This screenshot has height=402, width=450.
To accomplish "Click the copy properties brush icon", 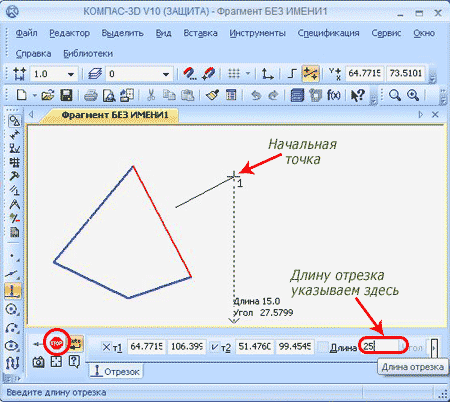I will pos(212,95).
